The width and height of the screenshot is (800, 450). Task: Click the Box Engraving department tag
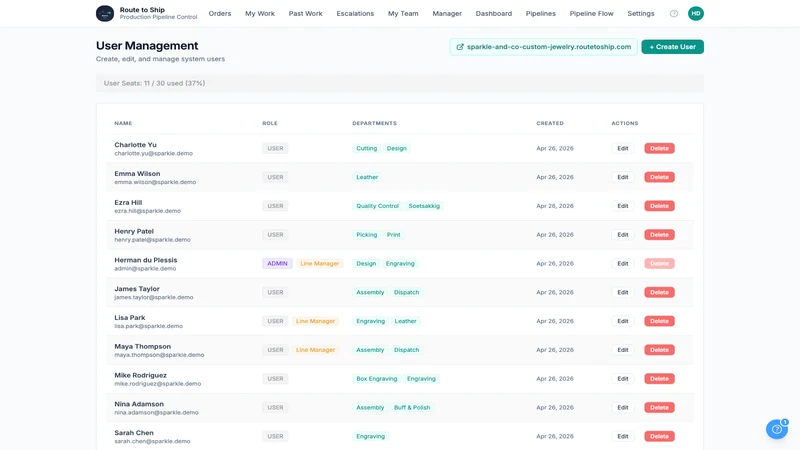click(x=377, y=379)
